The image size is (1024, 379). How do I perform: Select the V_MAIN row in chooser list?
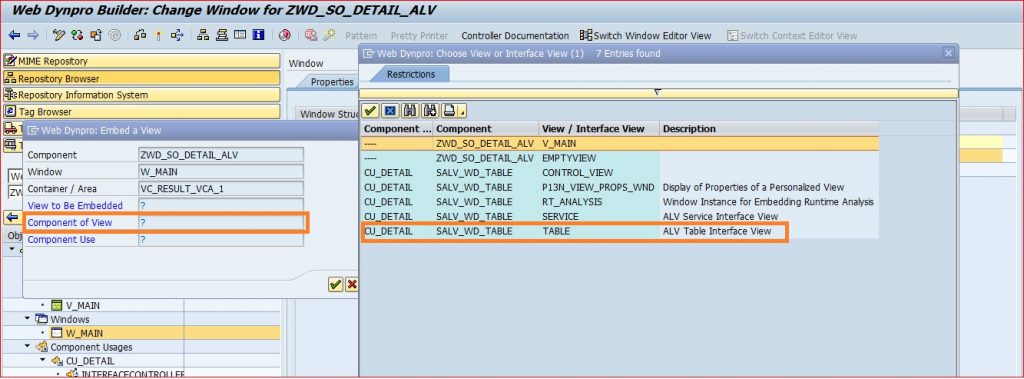point(620,143)
